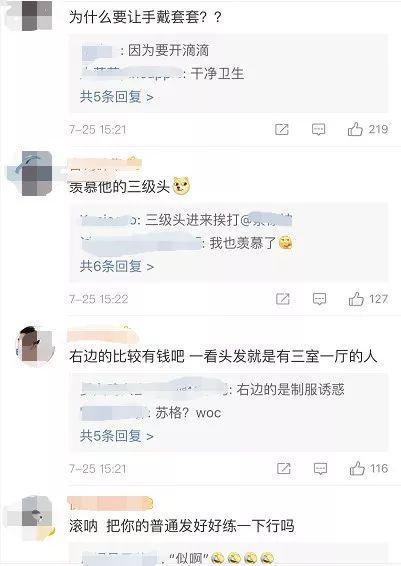The height and width of the screenshot is (566, 401).
Task: Reply to the 右边的比较有钱吧 comment
Action: 321,469
